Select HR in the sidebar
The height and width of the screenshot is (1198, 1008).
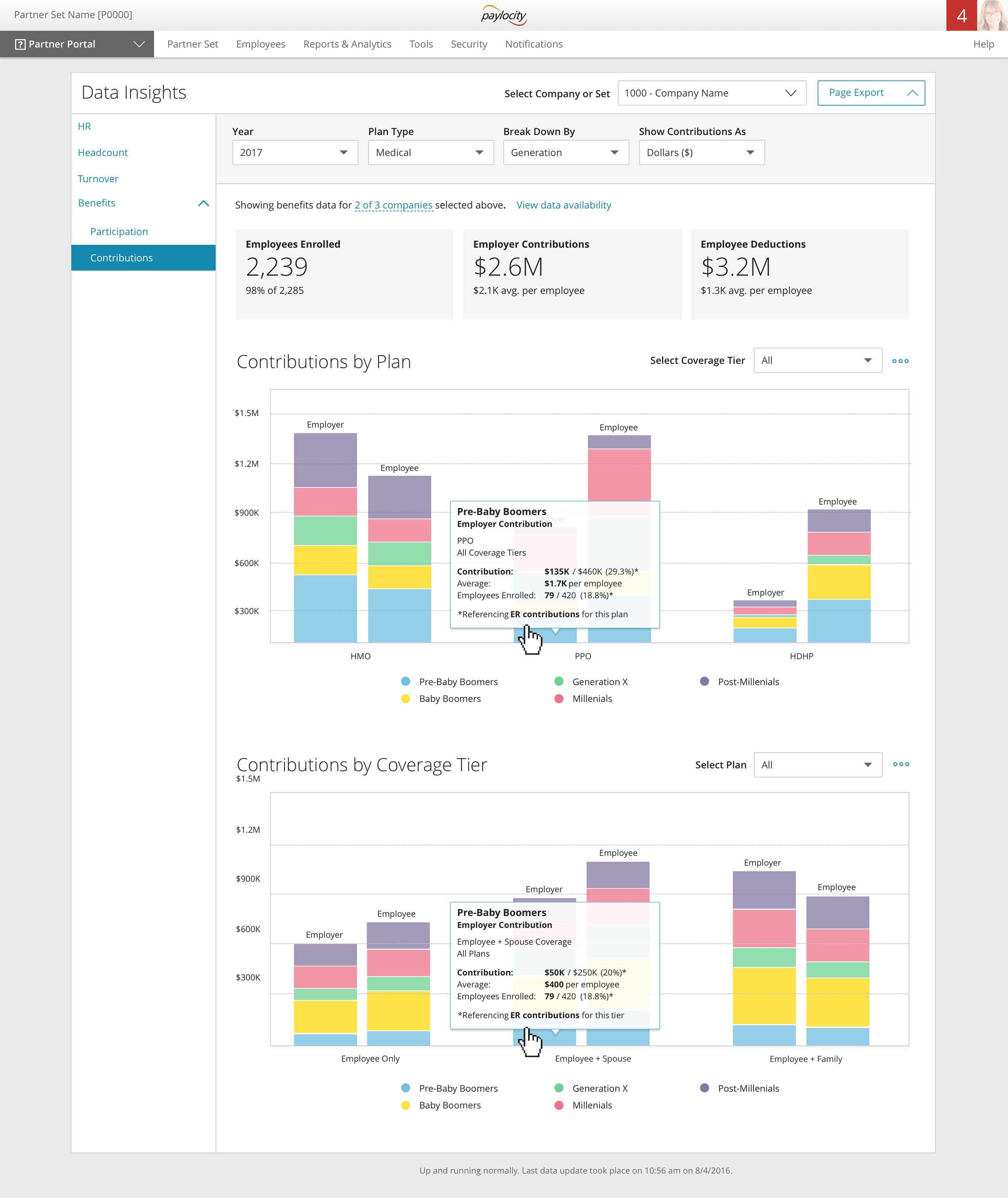pyautogui.click(x=84, y=126)
